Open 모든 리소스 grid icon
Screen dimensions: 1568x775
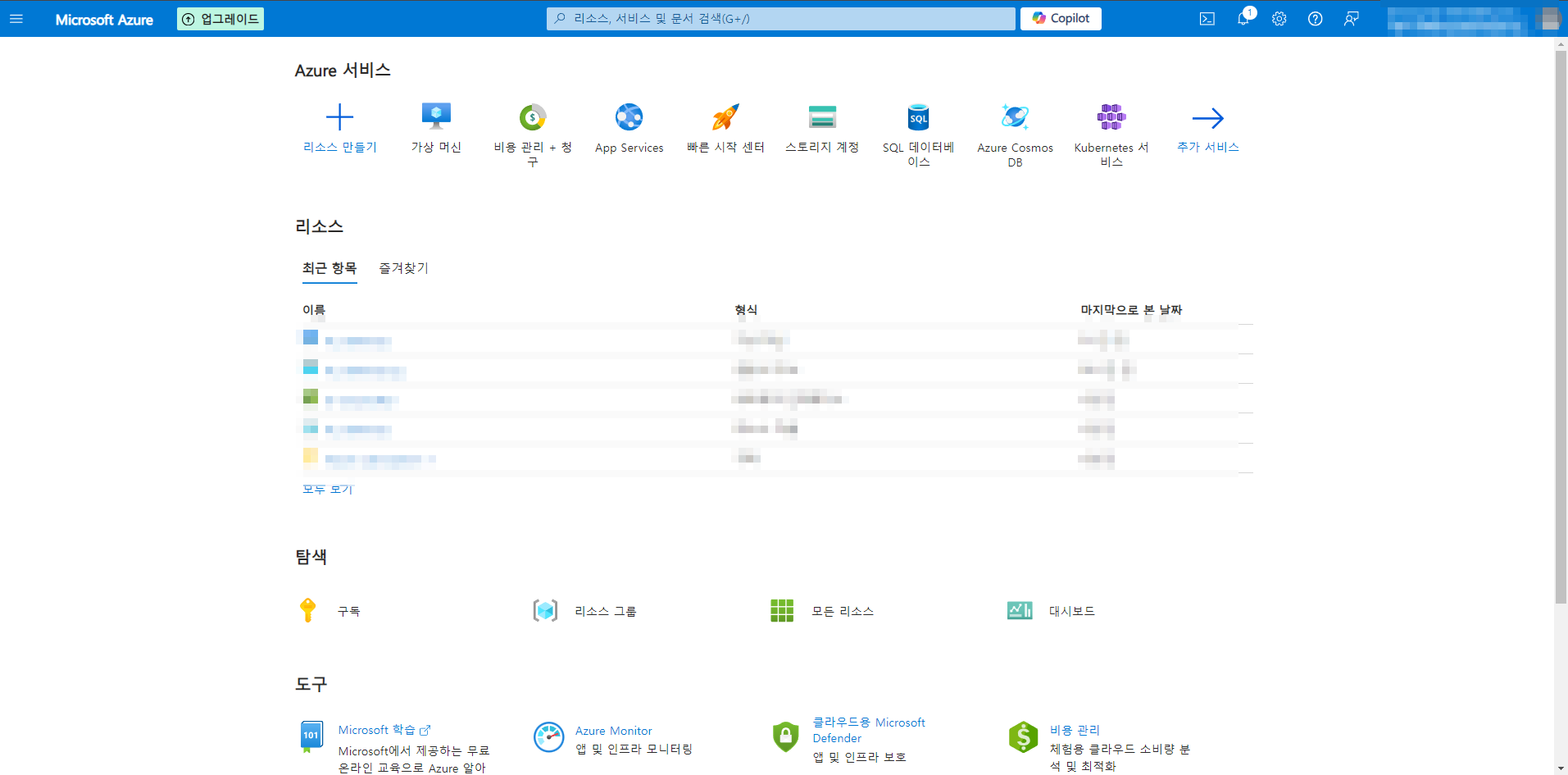coord(782,610)
